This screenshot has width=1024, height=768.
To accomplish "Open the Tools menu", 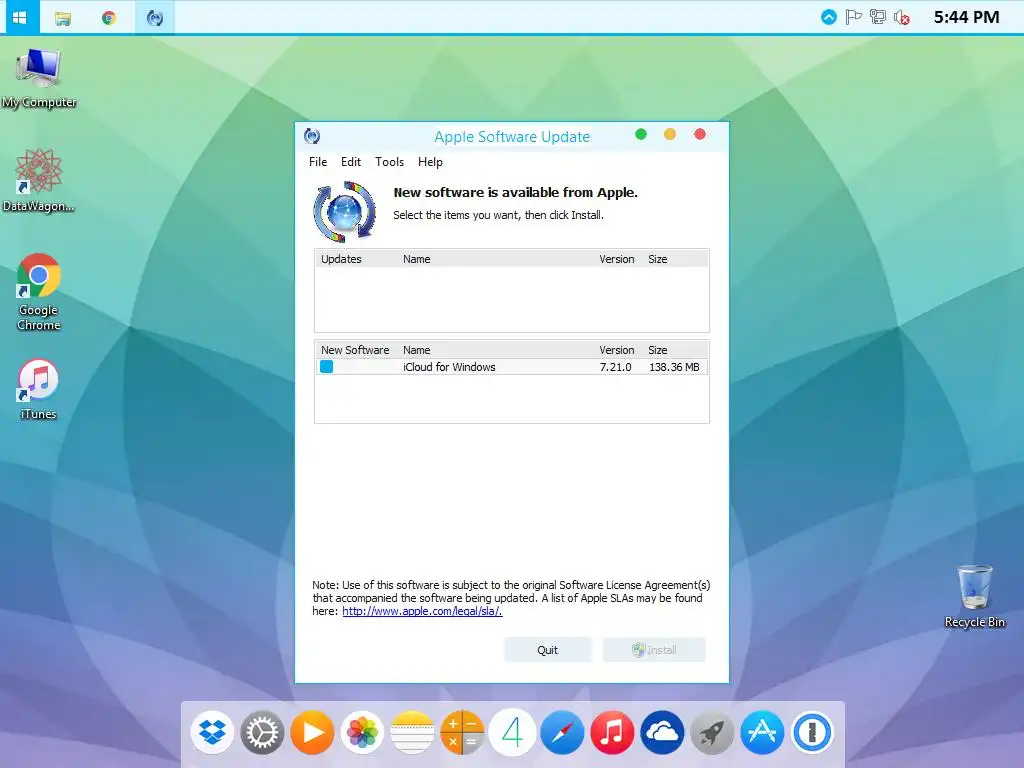I will pyautogui.click(x=389, y=162).
